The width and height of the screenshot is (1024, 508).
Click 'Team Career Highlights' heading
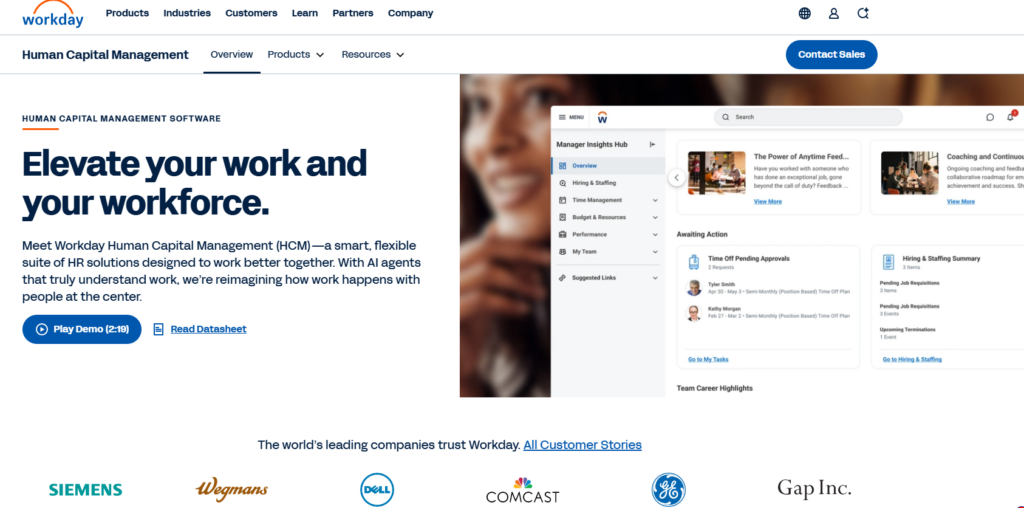(714, 388)
